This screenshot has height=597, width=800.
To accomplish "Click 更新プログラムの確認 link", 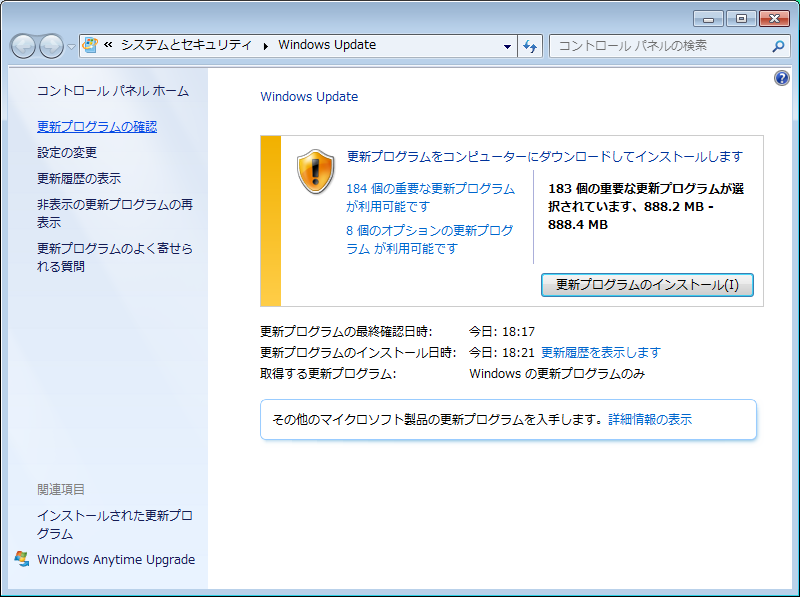I will coord(97,127).
